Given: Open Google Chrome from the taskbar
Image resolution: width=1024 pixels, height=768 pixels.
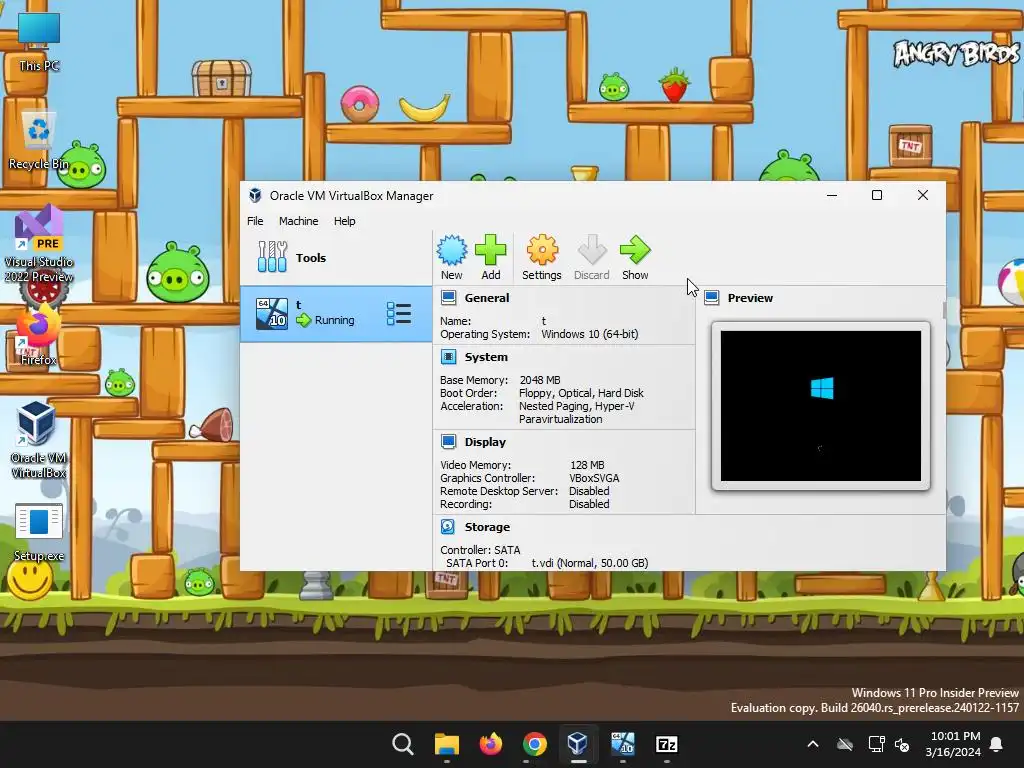Looking at the screenshot, I should coord(534,744).
